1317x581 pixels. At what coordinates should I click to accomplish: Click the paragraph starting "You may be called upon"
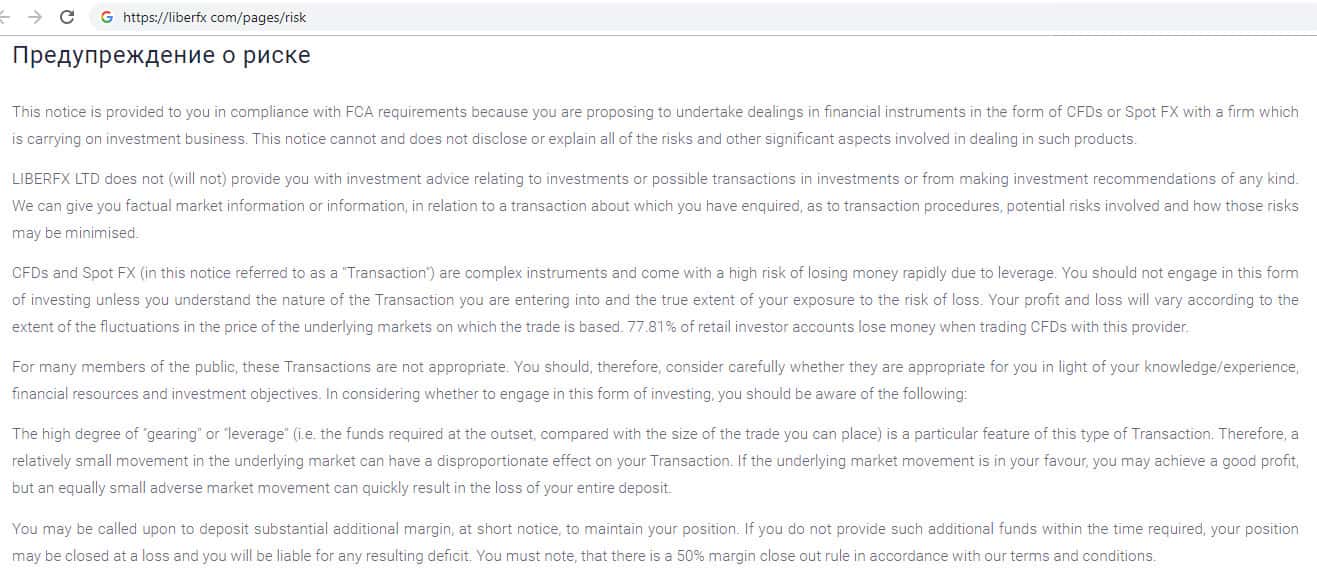click(x=655, y=541)
